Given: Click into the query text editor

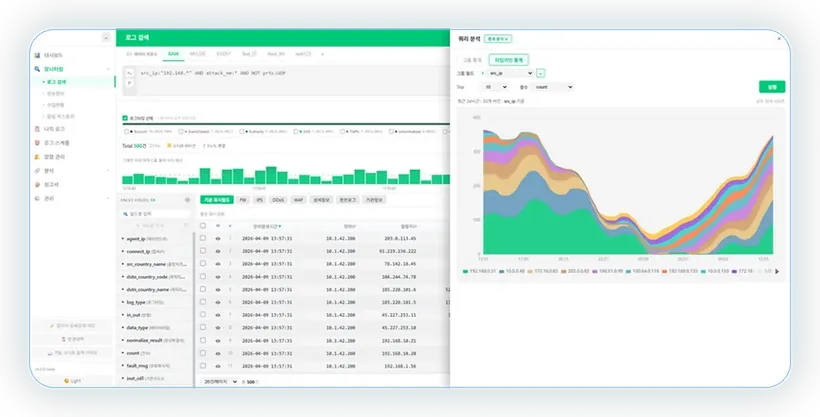Looking at the screenshot, I should (x=293, y=81).
